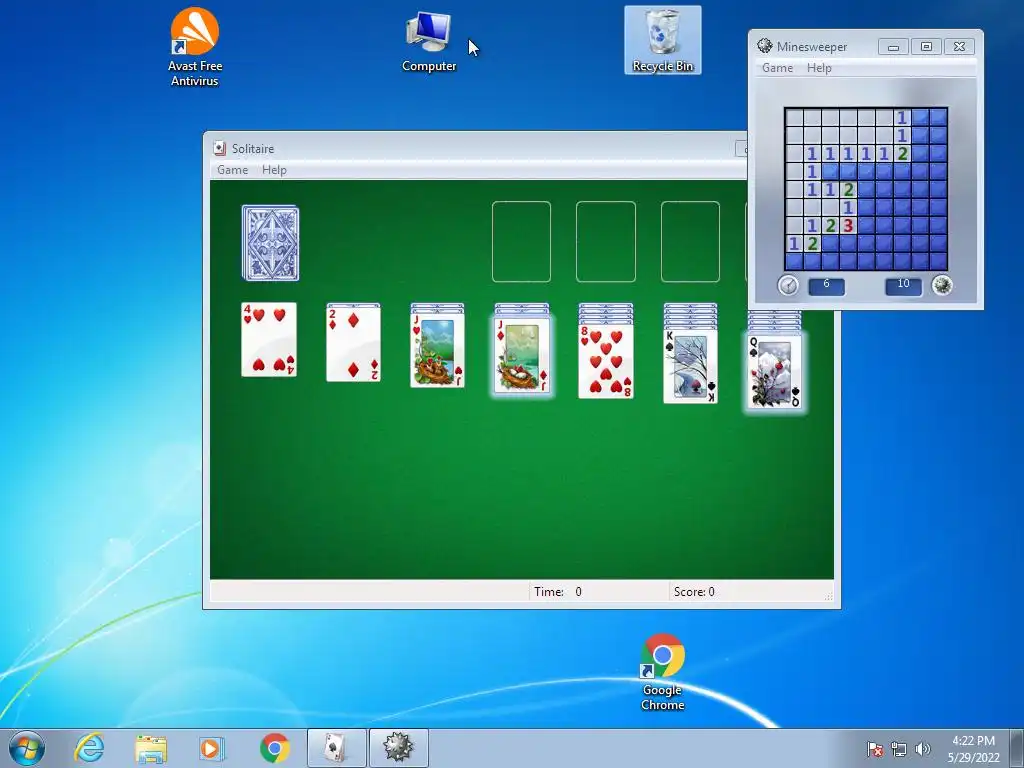Click the Minesweeper mine counter icon
1024x768 pixels.
[x=942, y=285]
